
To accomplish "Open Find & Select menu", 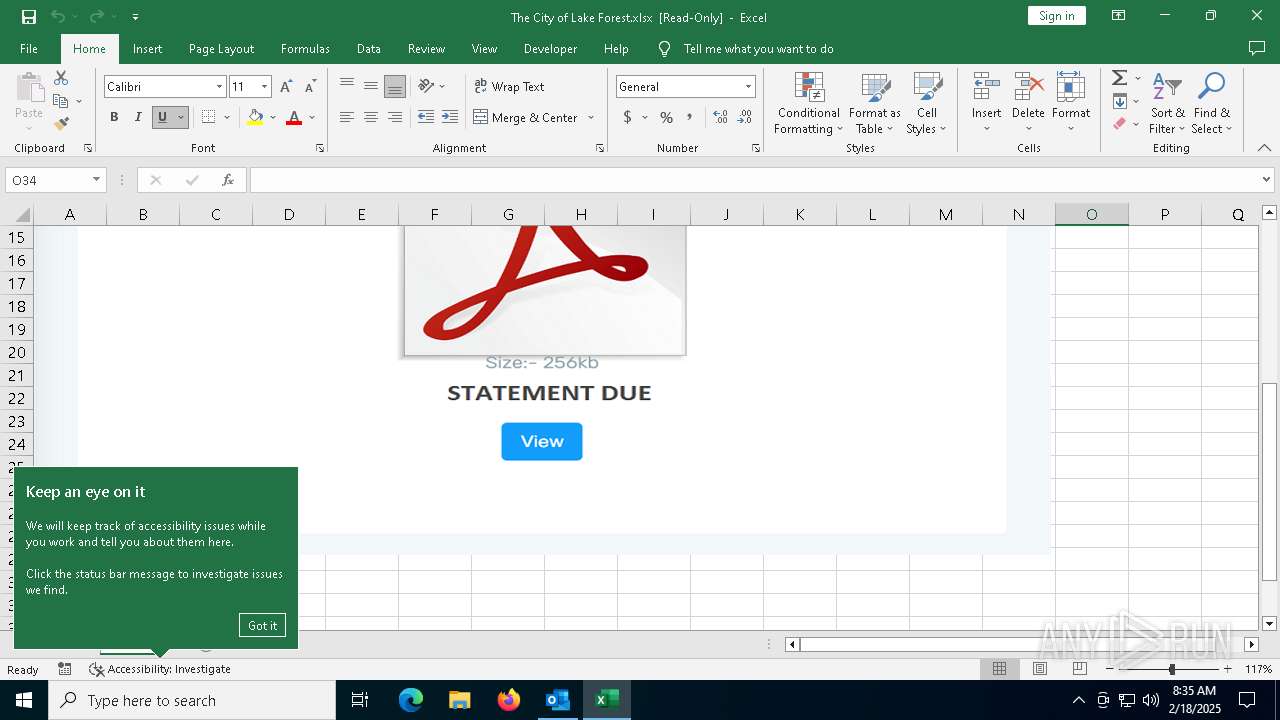I will (x=1212, y=103).
